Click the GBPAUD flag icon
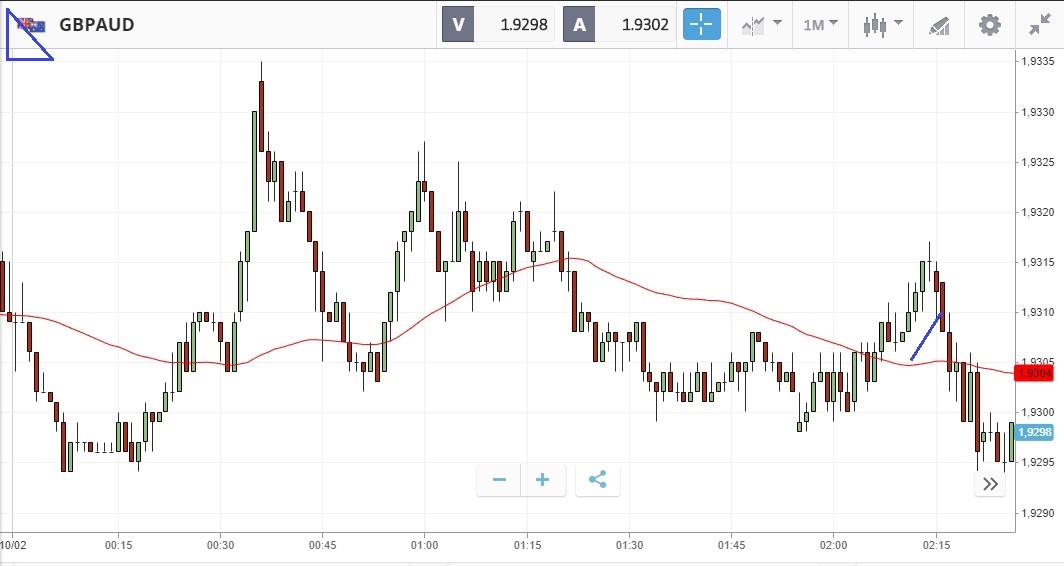Screen dimensions: 1064x566 pyautogui.click(x=31, y=25)
